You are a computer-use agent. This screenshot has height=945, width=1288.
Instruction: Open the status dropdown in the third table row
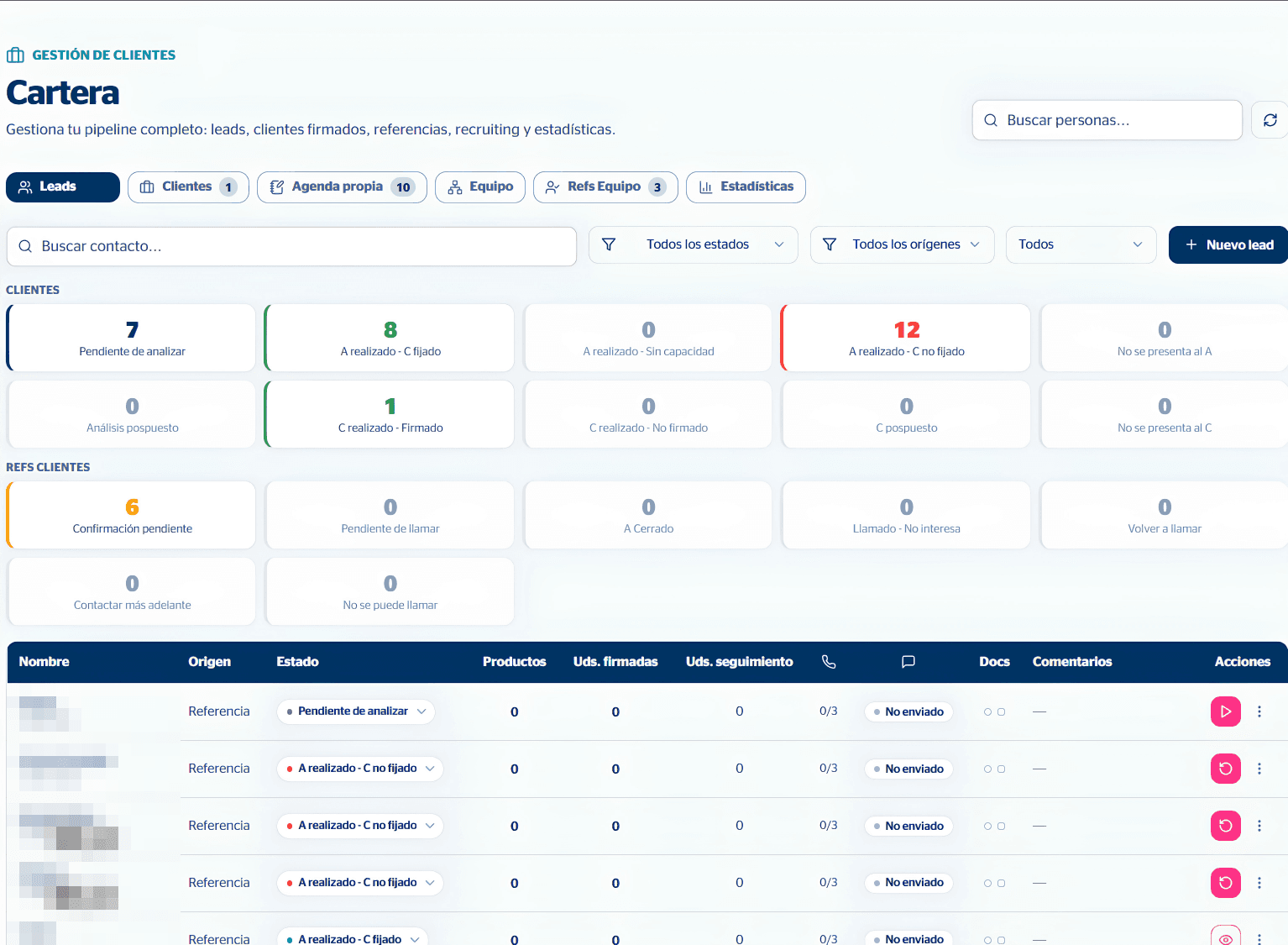point(360,826)
